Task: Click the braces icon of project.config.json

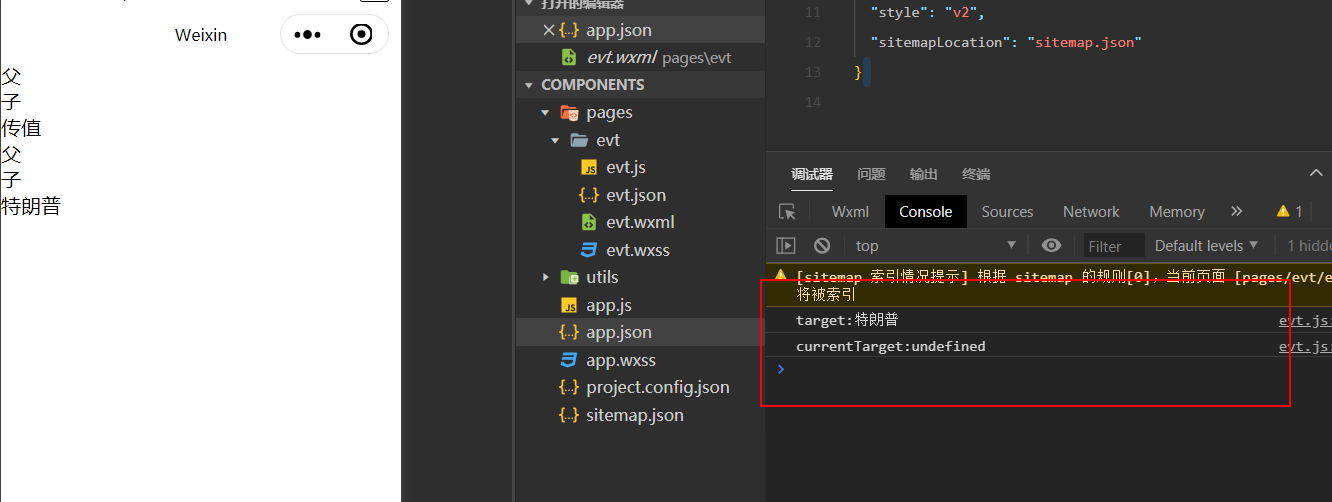Action: [x=569, y=387]
